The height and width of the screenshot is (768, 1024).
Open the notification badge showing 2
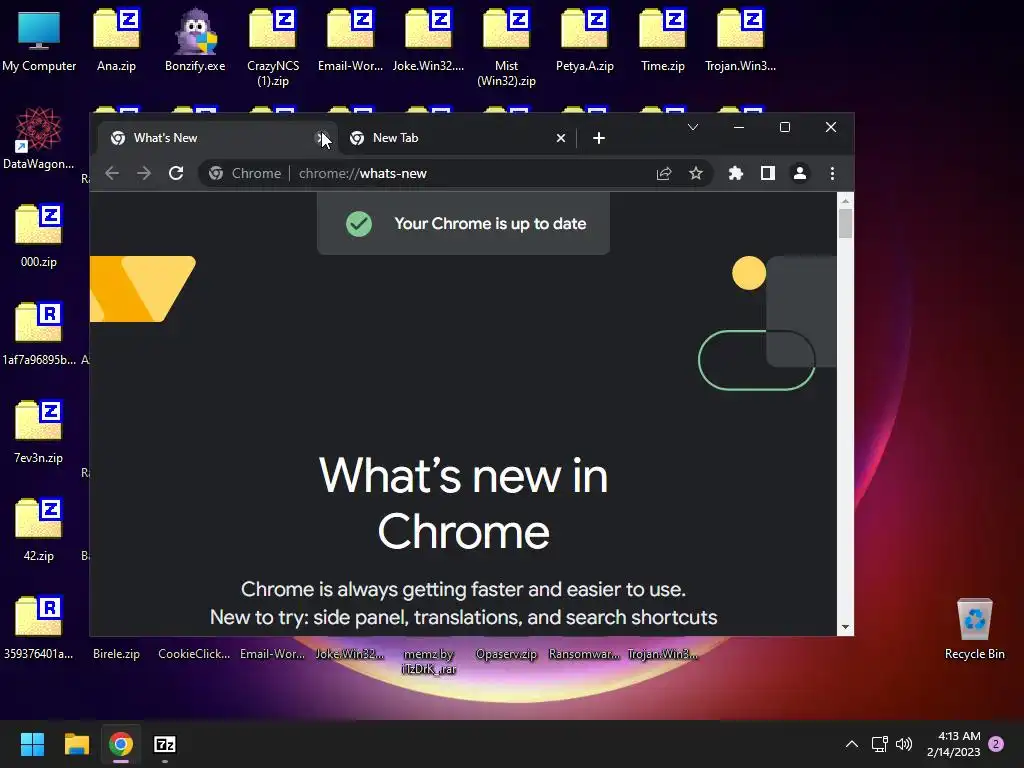click(x=996, y=744)
